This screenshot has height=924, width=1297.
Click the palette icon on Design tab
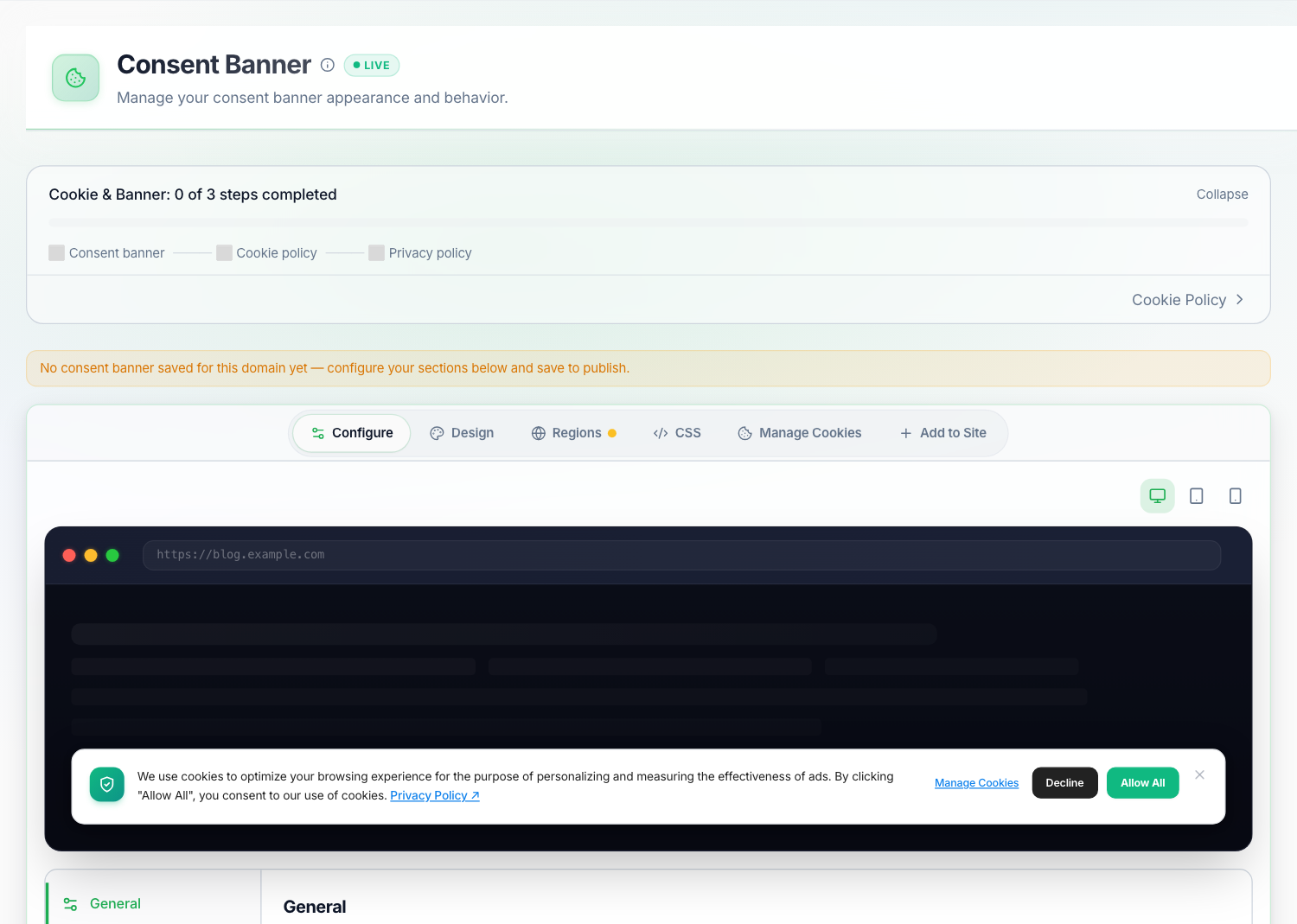coord(438,433)
